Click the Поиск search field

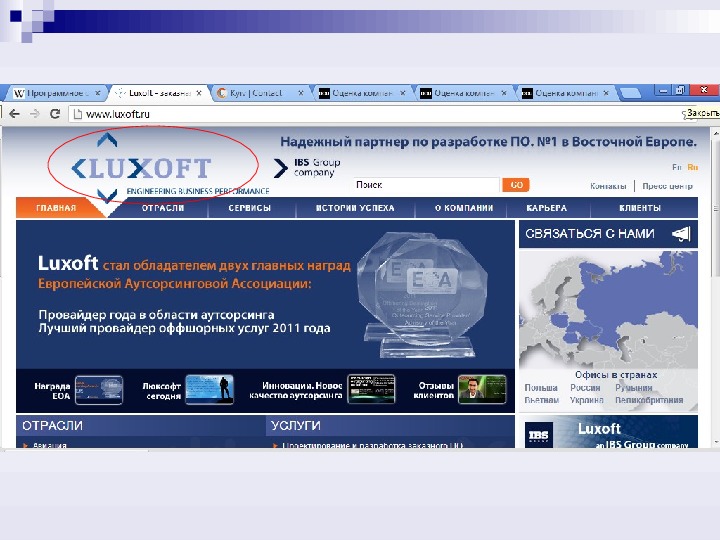[426, 185]
